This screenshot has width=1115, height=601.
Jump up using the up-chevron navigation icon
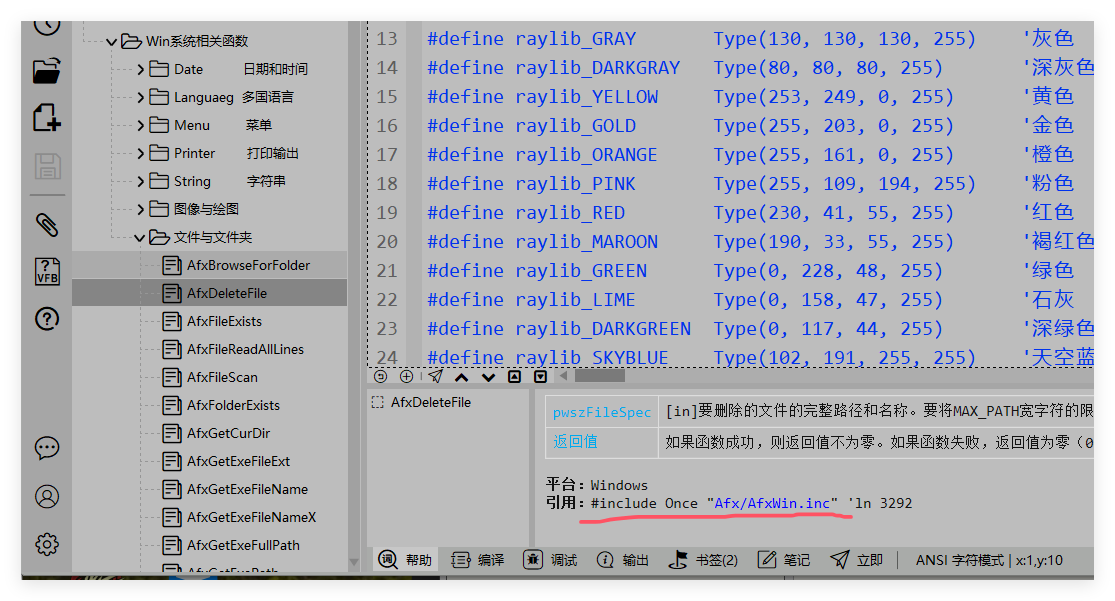coord(461,376)
